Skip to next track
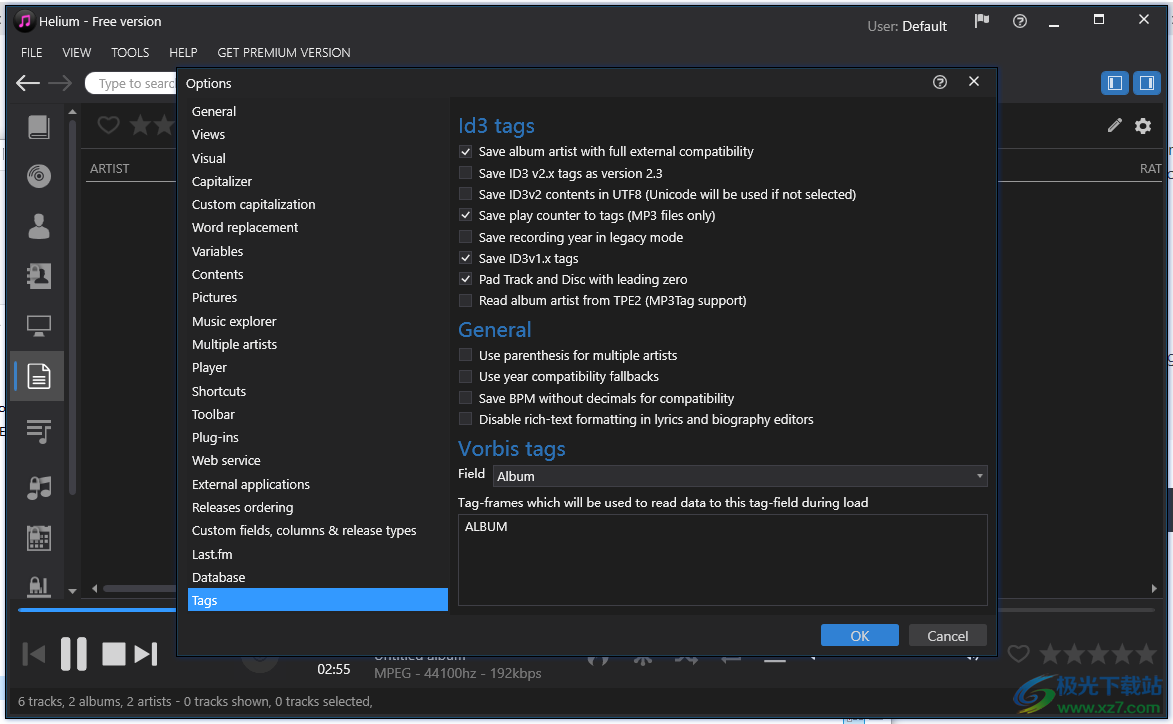The image size is (1173, 724). (146, 654)
